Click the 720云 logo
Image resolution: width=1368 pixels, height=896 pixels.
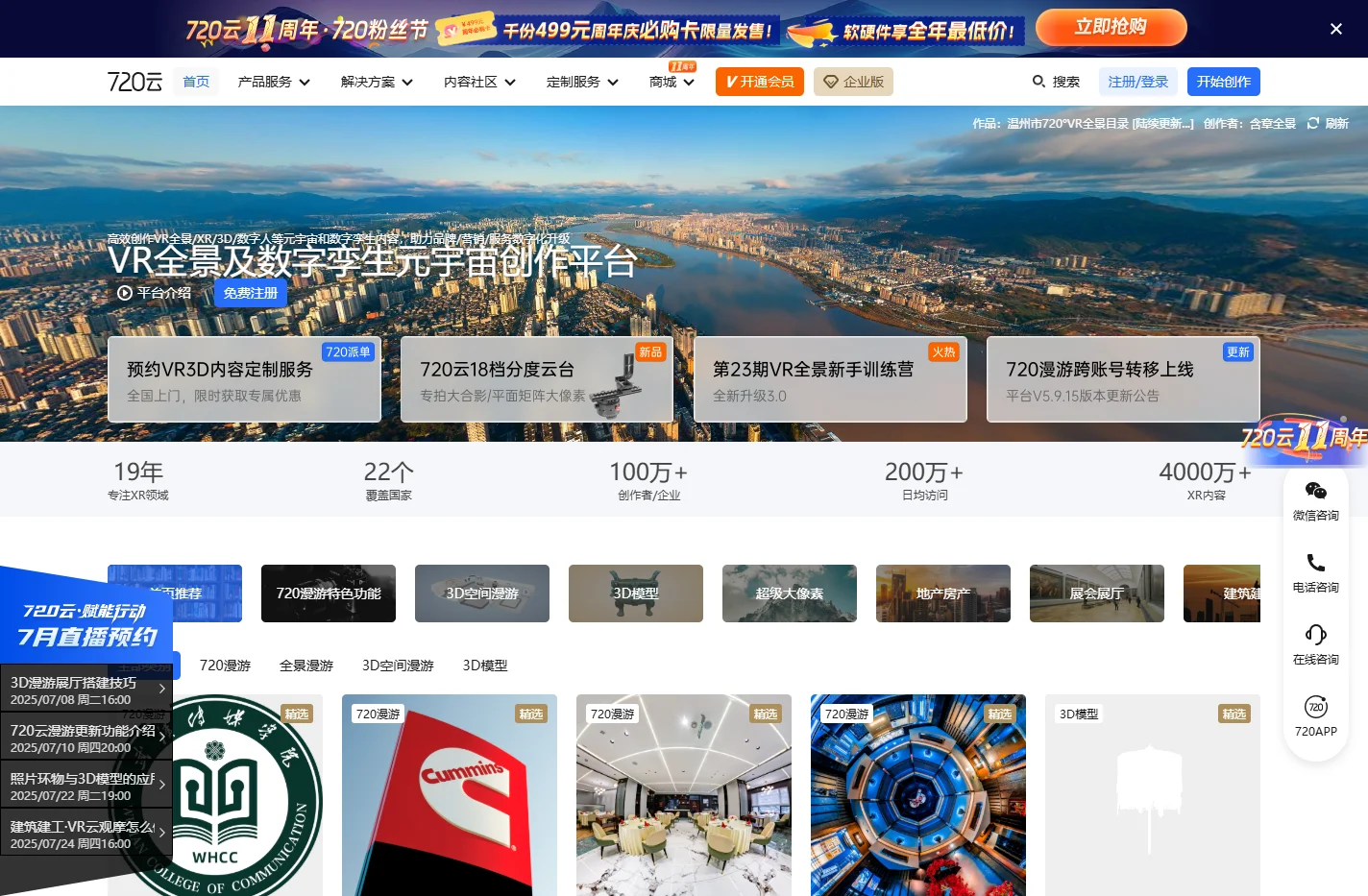(134, 82)
